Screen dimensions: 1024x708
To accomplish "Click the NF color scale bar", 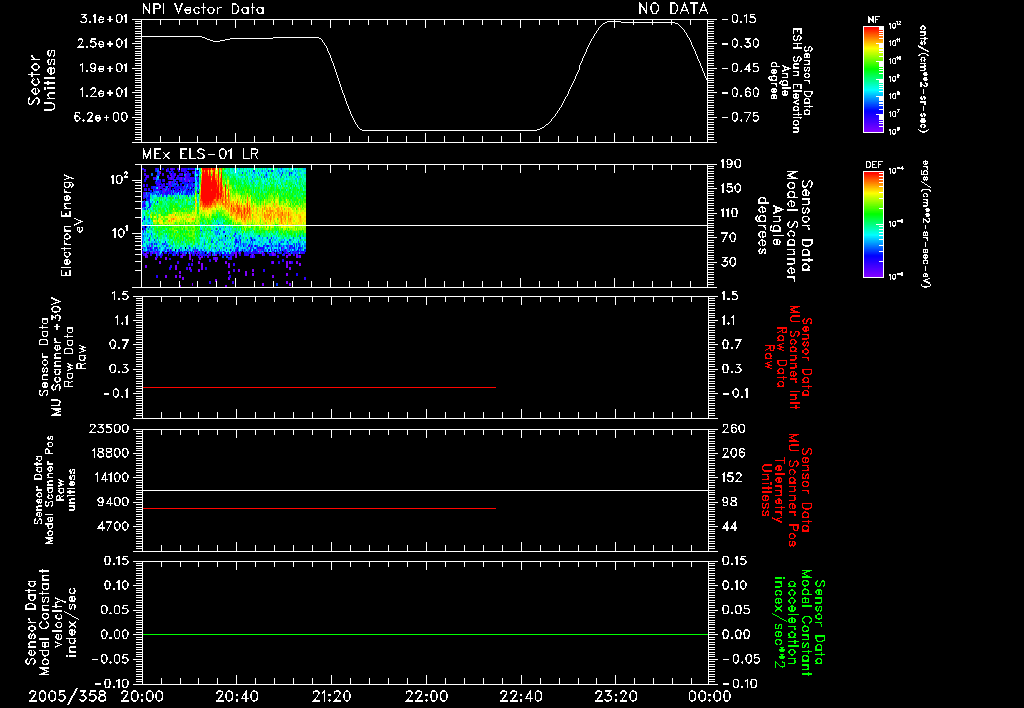I will pos(873,80).
